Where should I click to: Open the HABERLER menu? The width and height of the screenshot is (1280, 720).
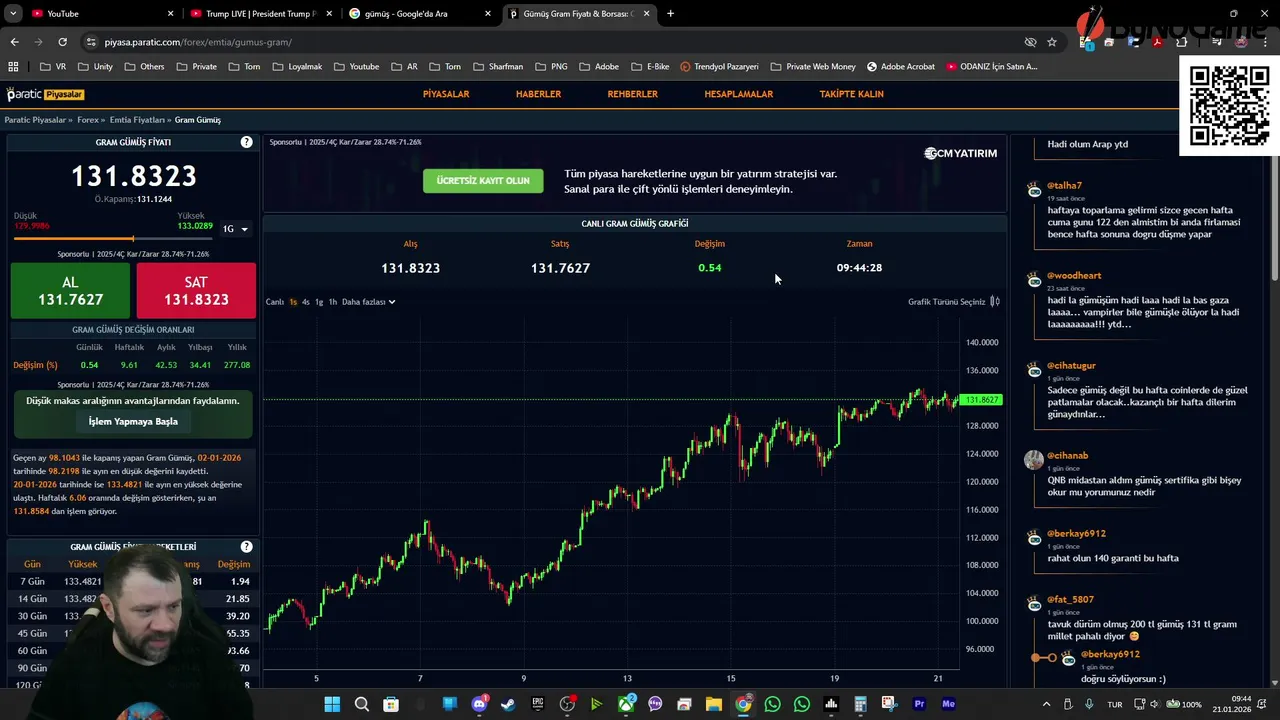click(538, 94)
